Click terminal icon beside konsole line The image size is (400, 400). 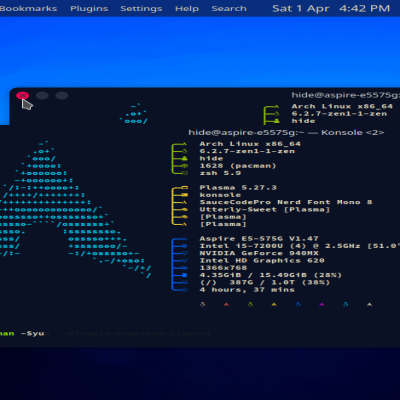point(184,195)
